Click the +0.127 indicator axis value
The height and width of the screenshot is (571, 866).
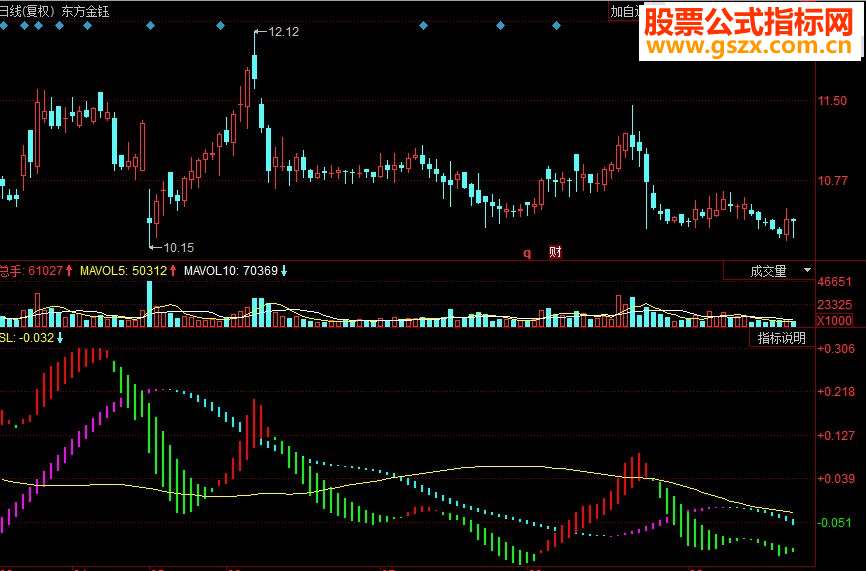pos(836,435)
